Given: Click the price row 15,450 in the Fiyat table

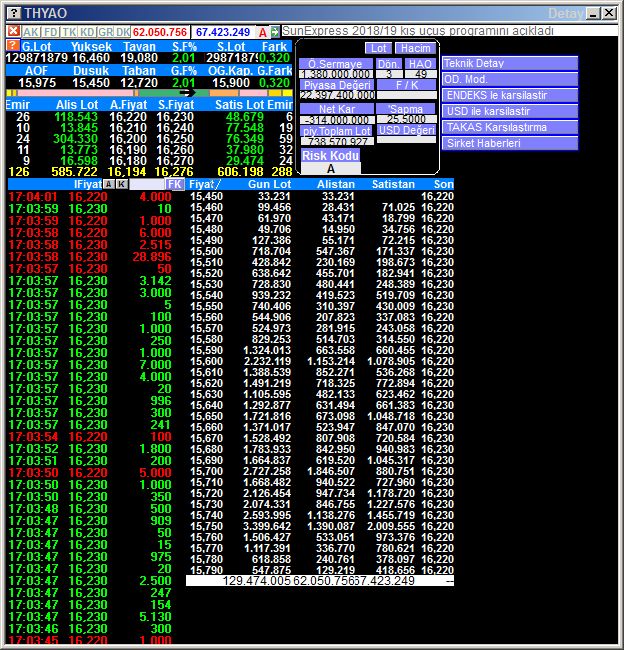Looking at the screenshot, I should click(x=322, y=196).
